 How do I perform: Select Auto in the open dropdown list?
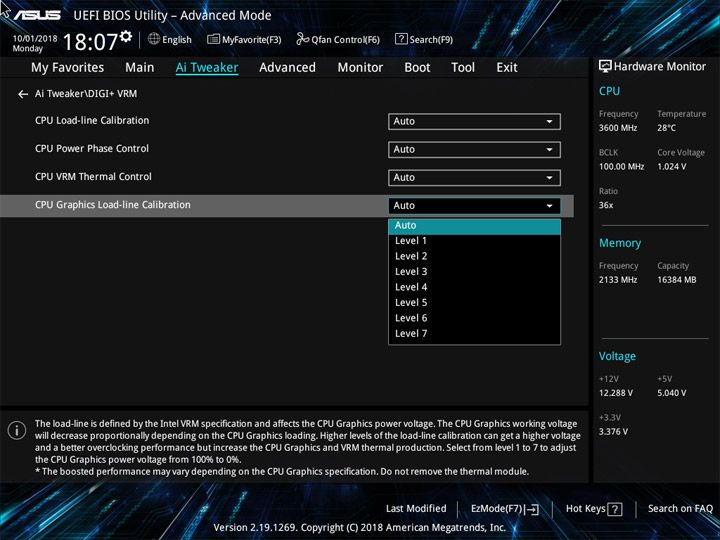[474, 226]
